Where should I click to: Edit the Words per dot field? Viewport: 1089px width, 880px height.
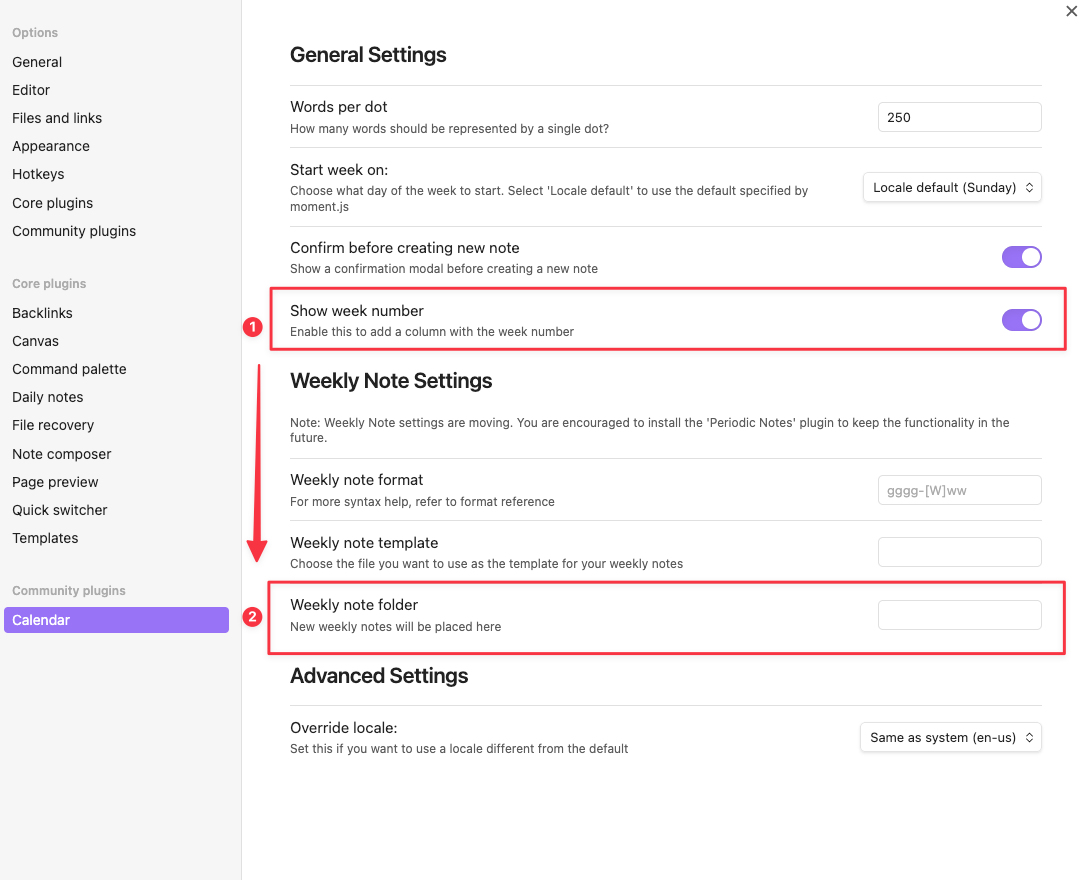(959, 117)
